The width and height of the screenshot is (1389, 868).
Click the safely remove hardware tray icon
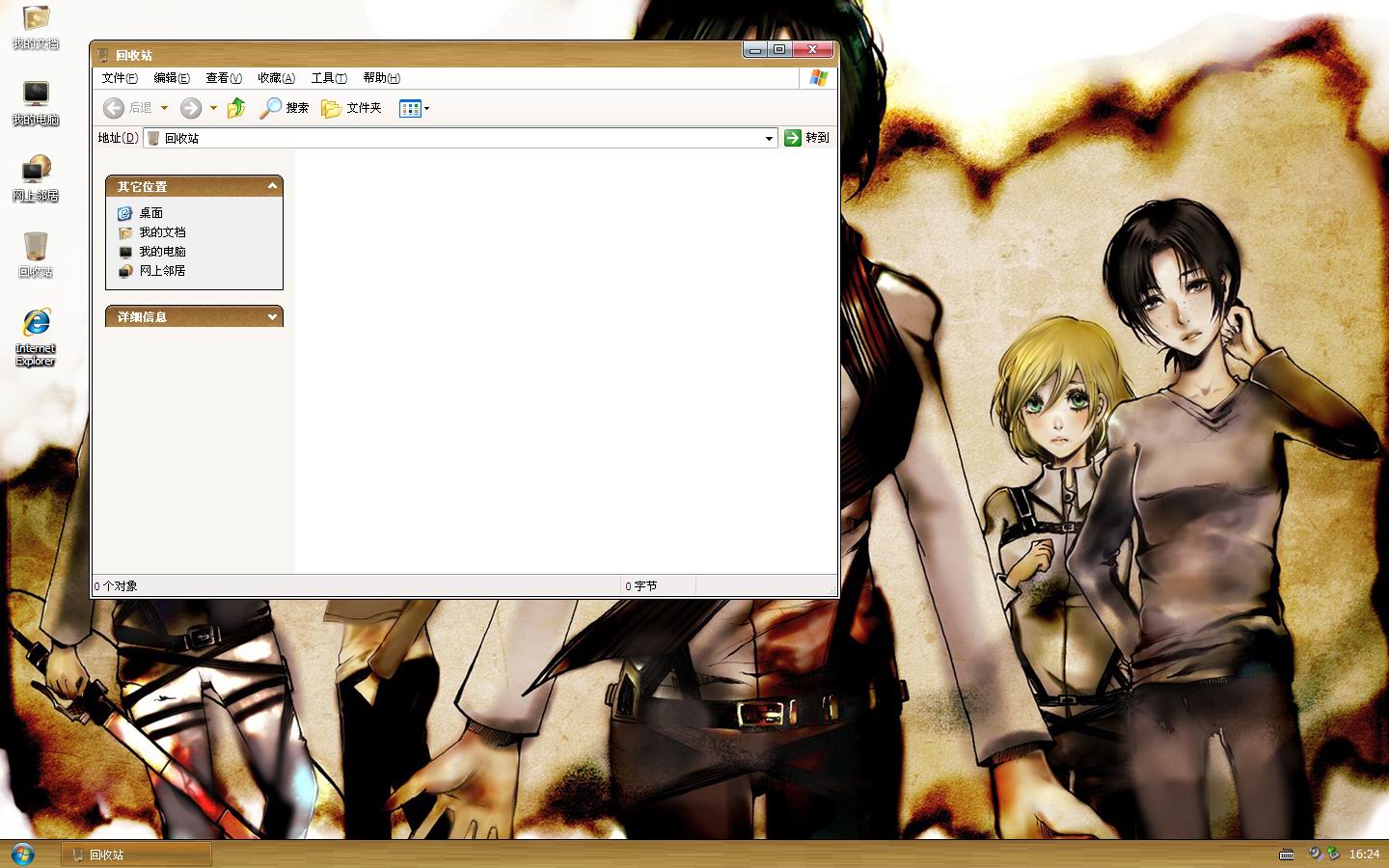[1333, 854]
